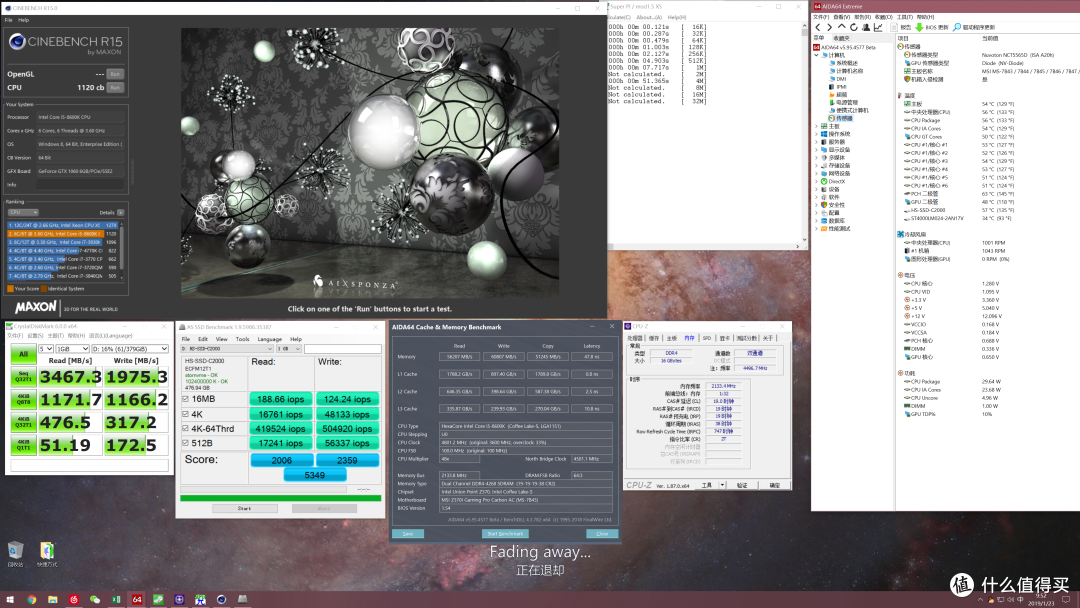This screenshot has height=608, width=1080.
Task: Open WeChat from the taskbar
Action: (x=95, y=600)
